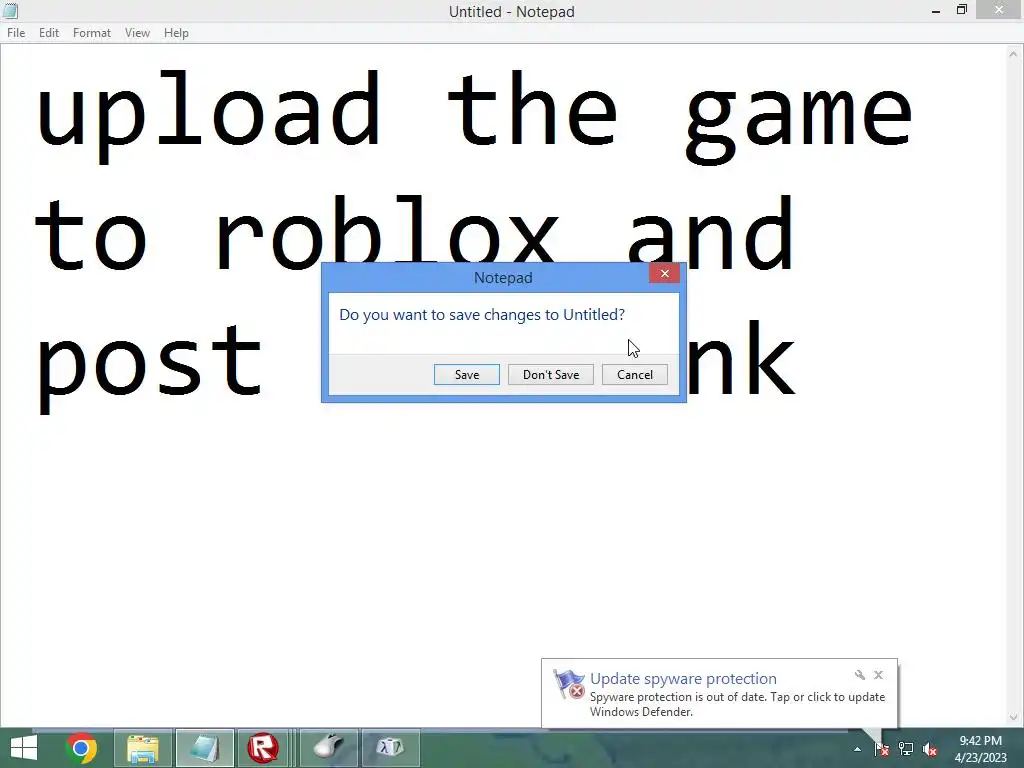1024x768 pixels.
Task: Click the "Do you want to save changes" message
Action: click(482, 315)
